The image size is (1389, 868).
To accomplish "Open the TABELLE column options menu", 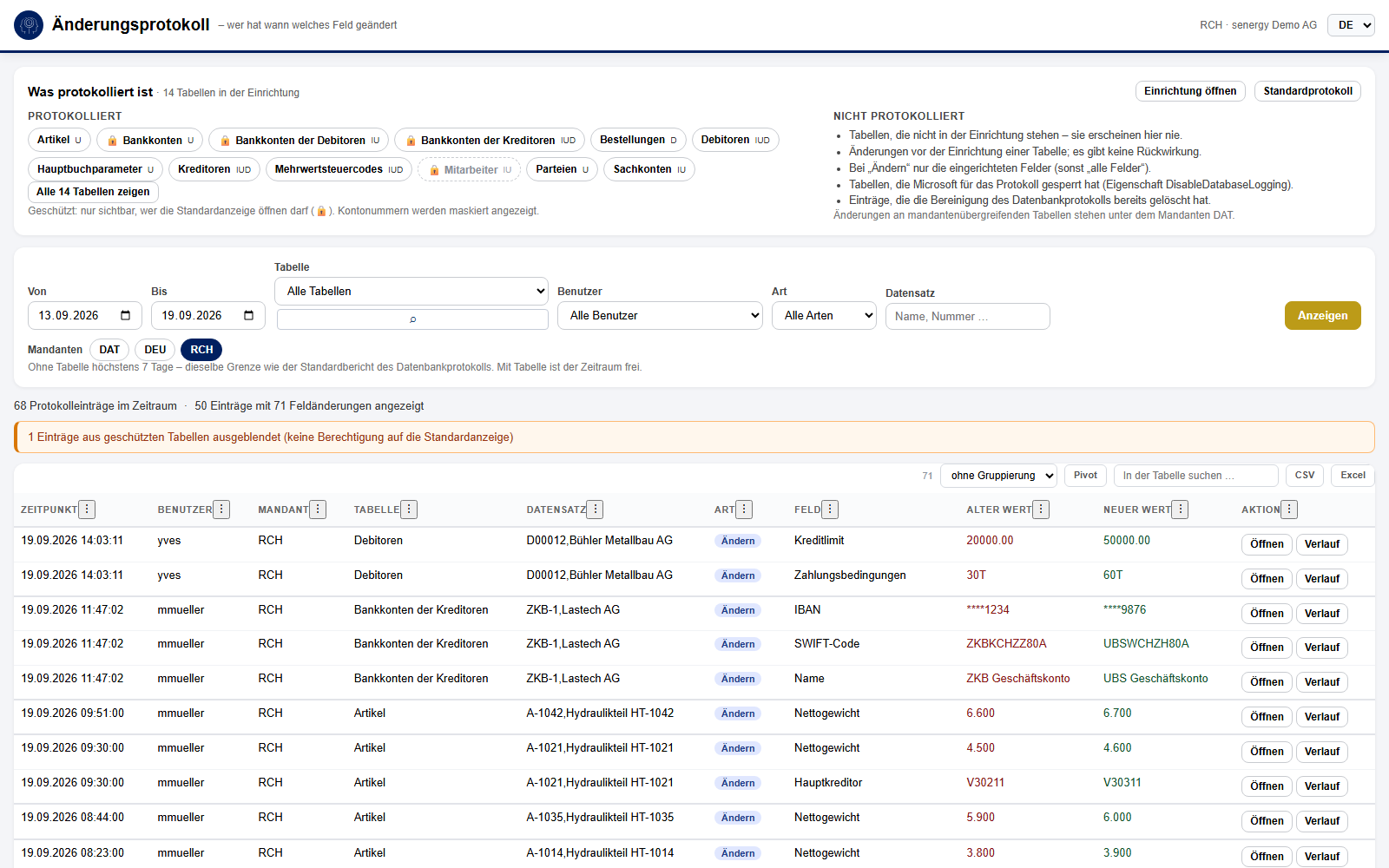I will 409,510.
